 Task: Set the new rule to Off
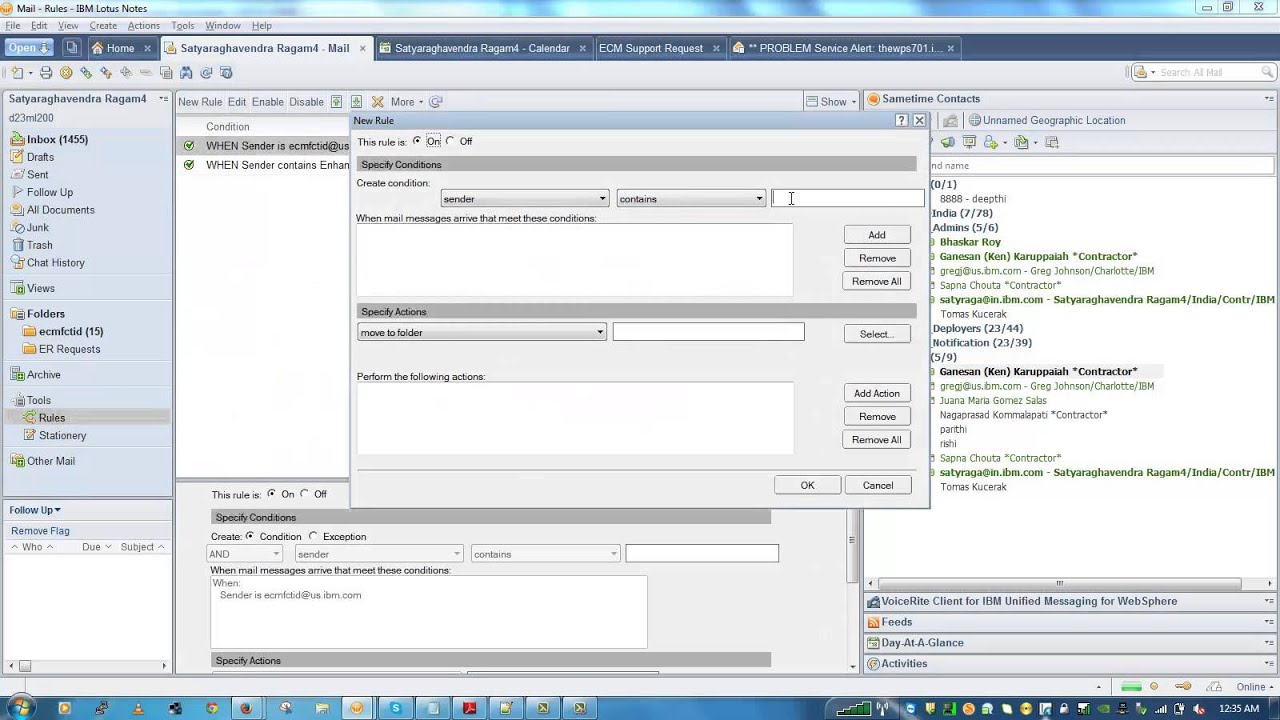pos(450,141)
